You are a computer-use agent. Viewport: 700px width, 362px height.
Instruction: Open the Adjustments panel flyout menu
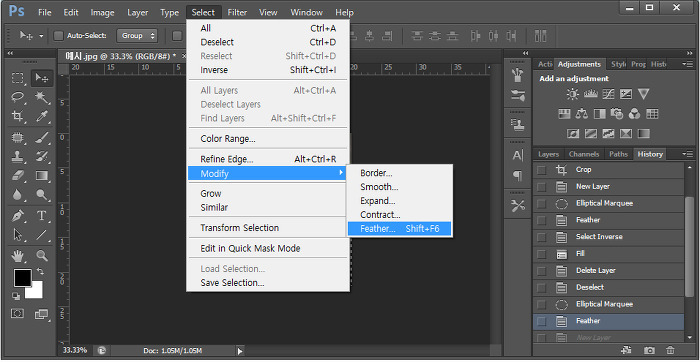pos(688,64)
